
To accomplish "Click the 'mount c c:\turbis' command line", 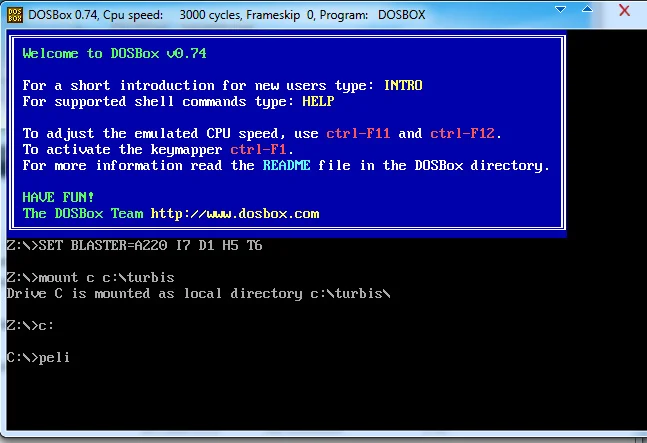I will (x=90, y=277).
